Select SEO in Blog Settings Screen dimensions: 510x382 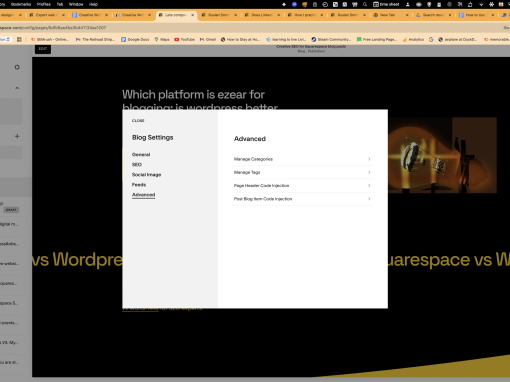tap(137, 165)
